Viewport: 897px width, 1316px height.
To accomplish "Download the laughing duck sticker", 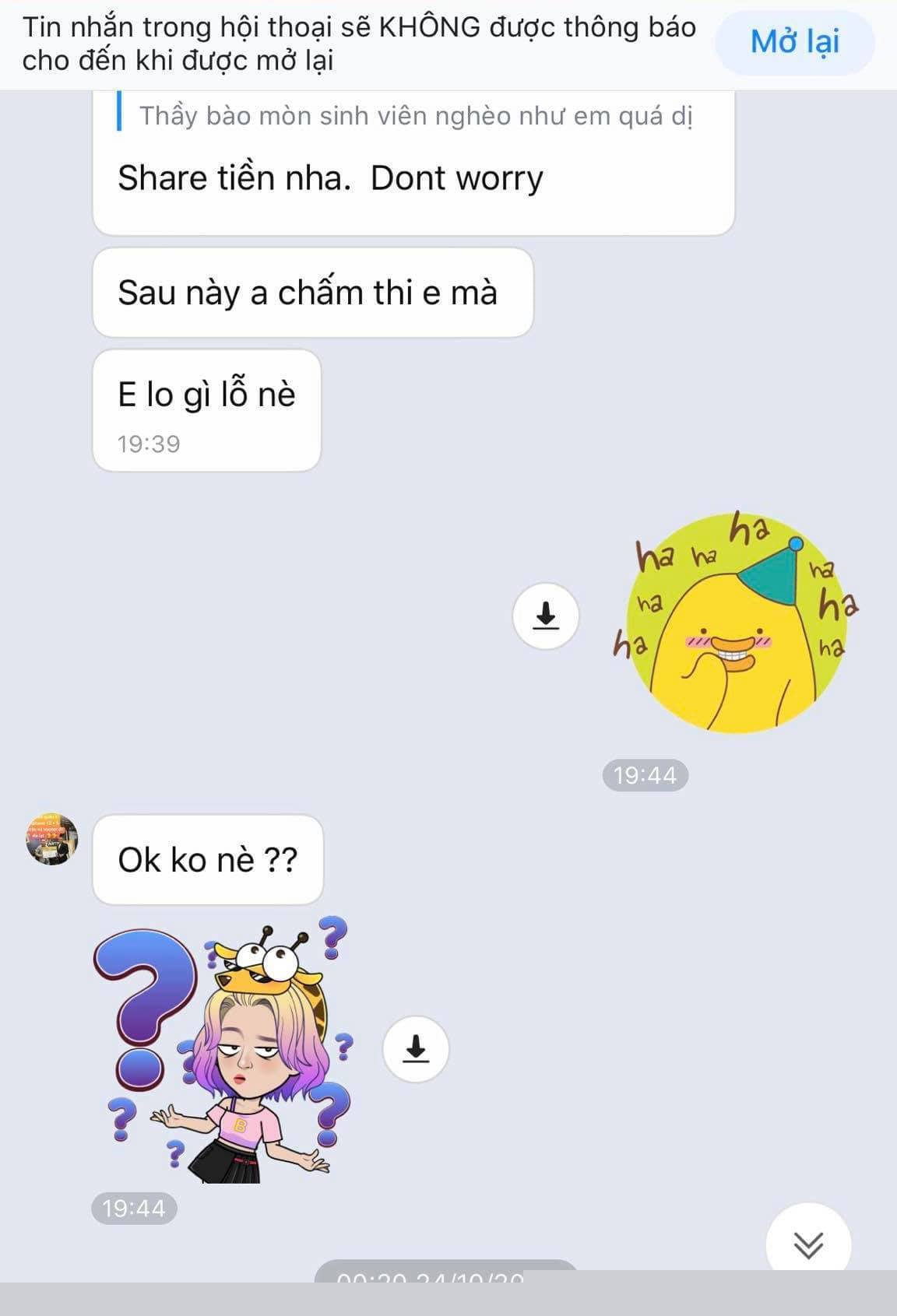I will pos(546,616).
